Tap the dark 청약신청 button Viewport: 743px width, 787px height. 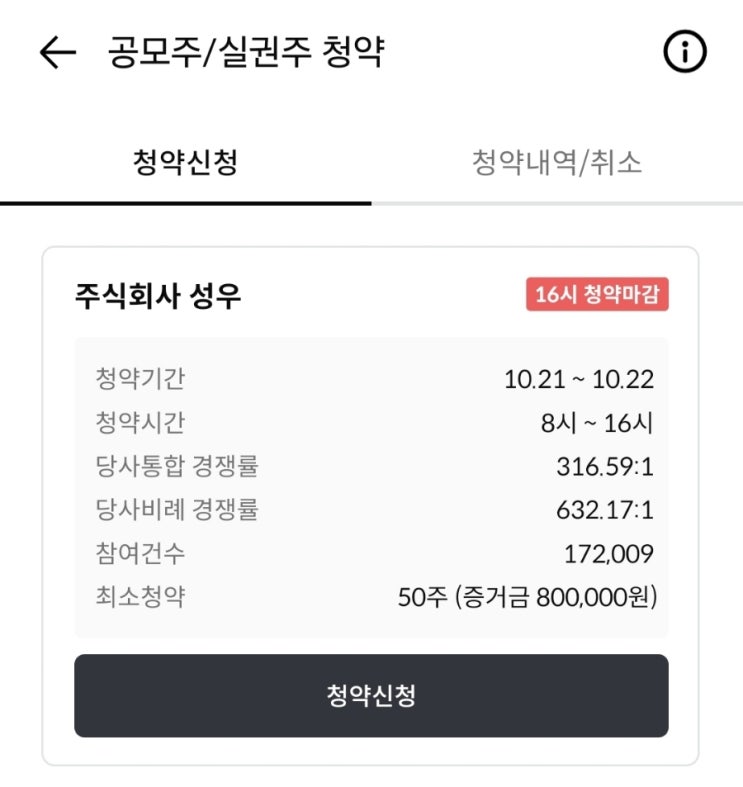tap(372, 695)
